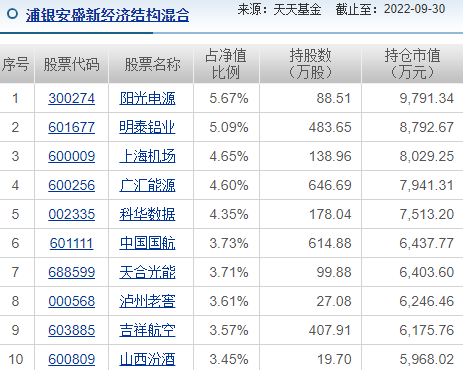Viewport: 463px width, 370px height.
Task: Select the 3.61% net value ratio cell
Action: coord(226,301)
